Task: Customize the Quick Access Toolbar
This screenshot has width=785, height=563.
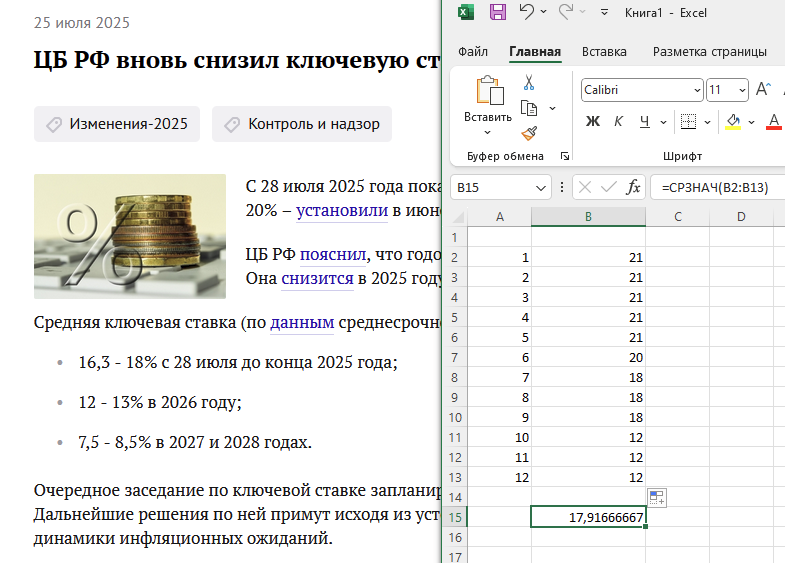Action: [x=604, y=12]
